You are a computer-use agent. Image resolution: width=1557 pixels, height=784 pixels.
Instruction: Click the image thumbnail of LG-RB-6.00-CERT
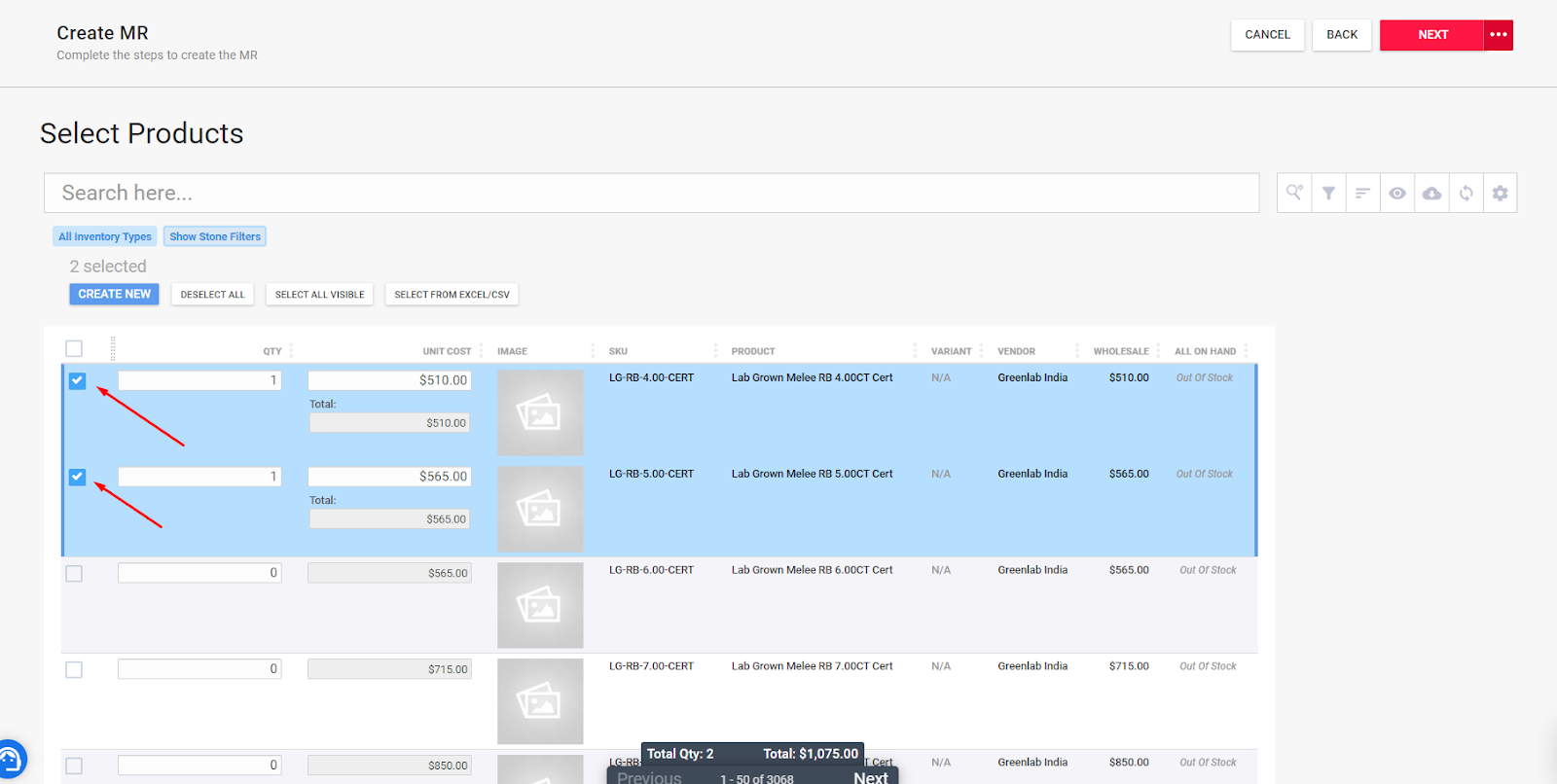tap(540, 605)
